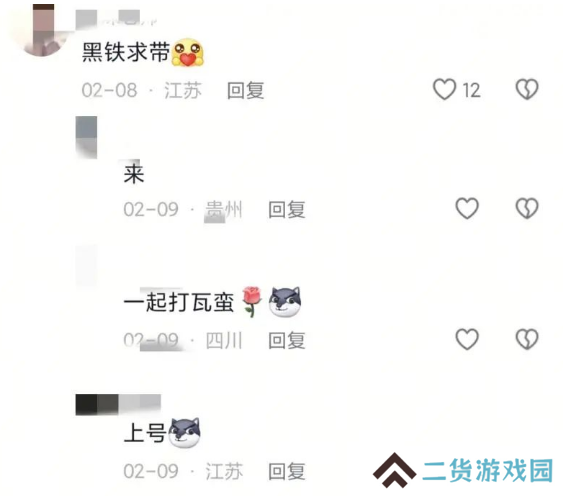
Task: Reply to the 一起打瓦蛮 comment from 四川
Action: coord(287,340)
